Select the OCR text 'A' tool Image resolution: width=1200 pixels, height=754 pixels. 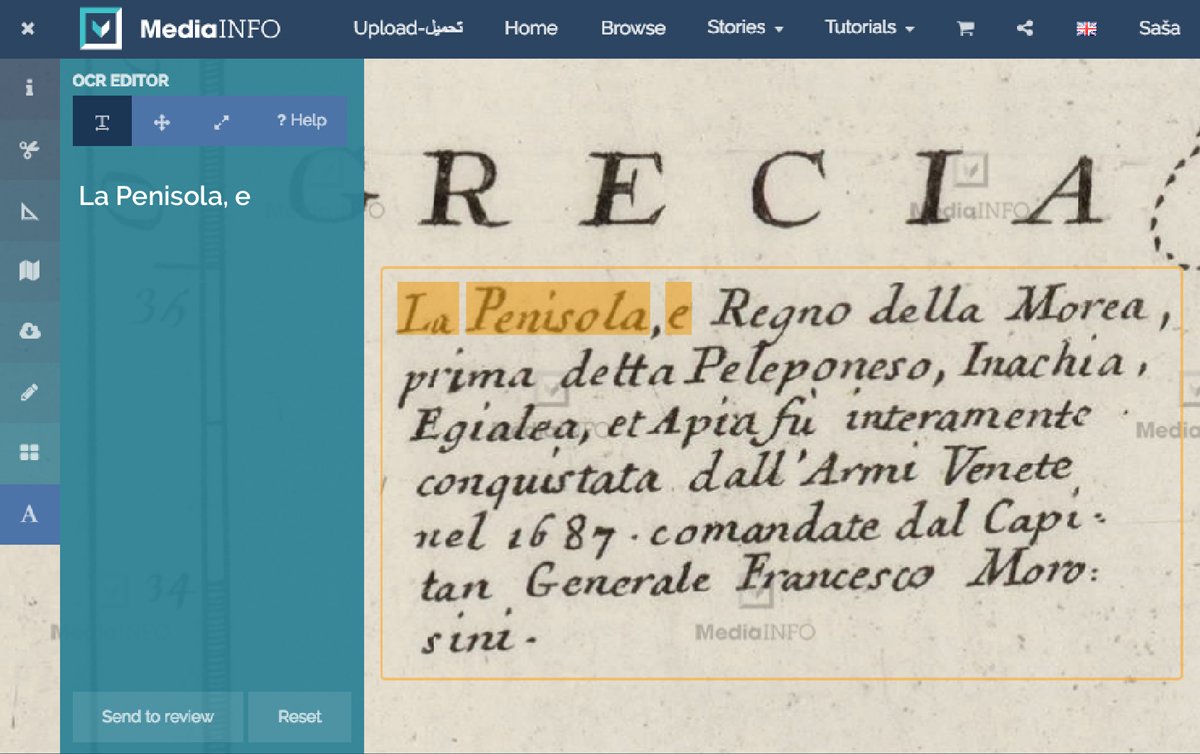click(29, 514)
